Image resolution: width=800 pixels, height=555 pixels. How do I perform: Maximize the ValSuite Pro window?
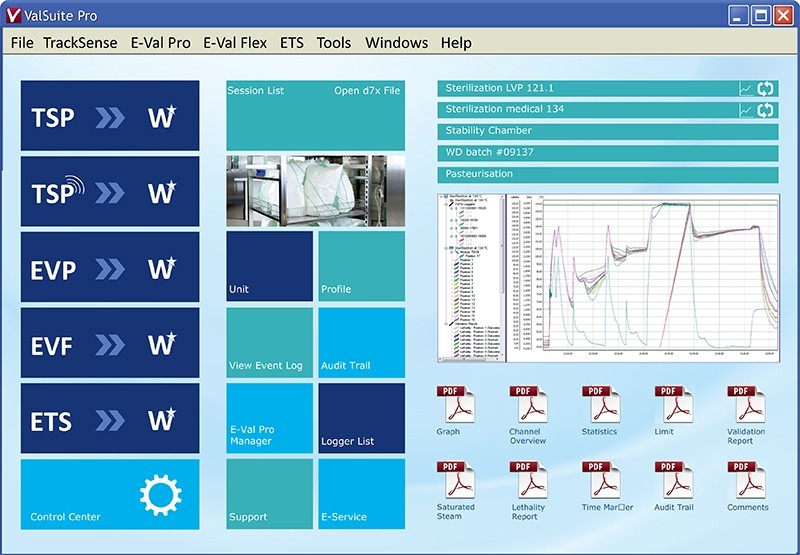760,16
